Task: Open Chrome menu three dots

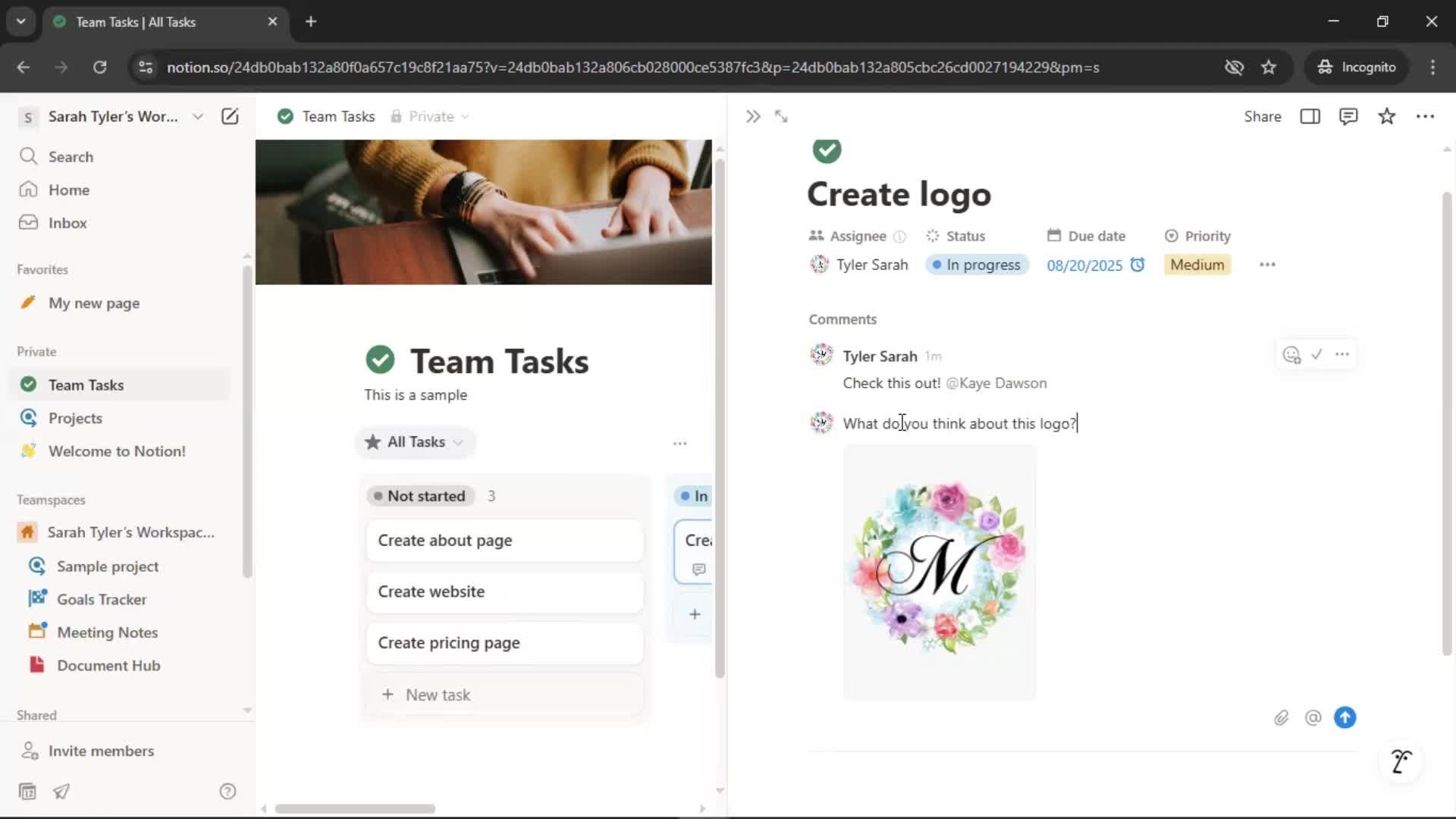Action: coord(1432,67)
